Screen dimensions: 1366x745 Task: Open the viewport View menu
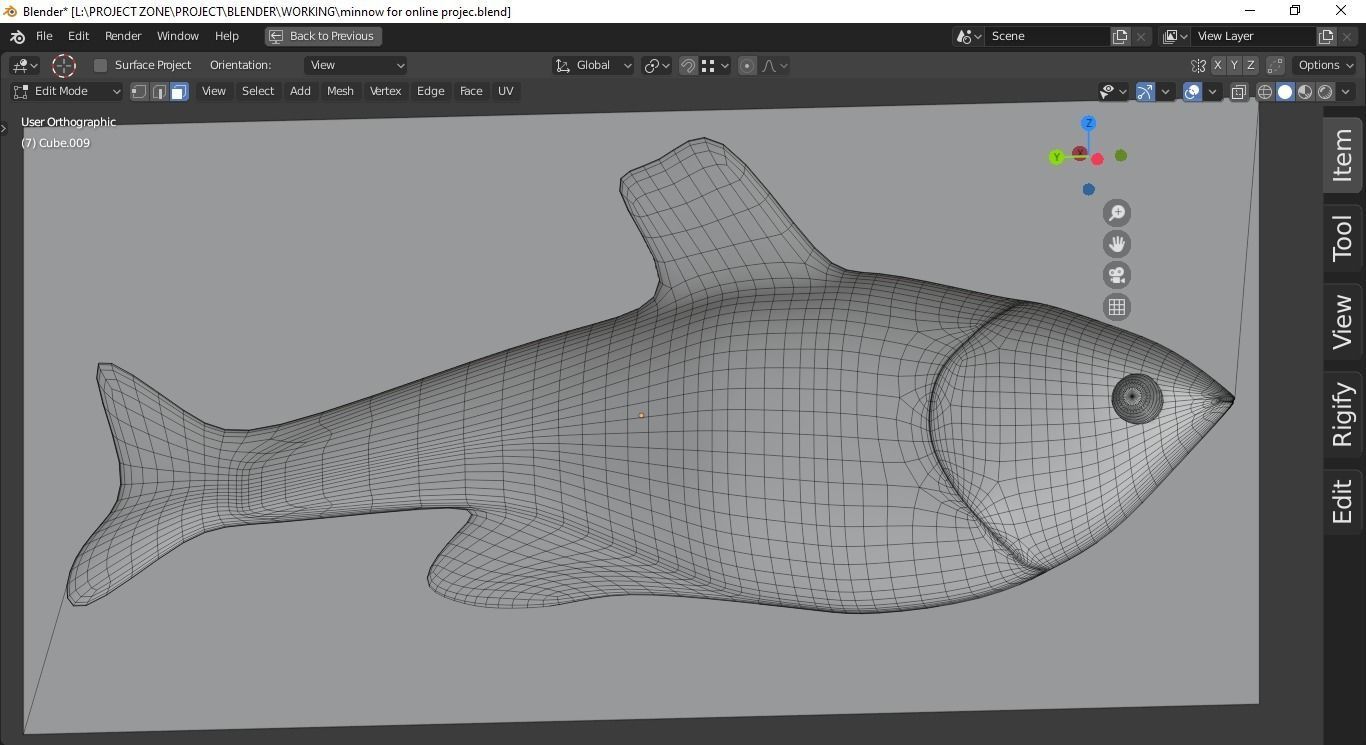[x=214, y=91]
